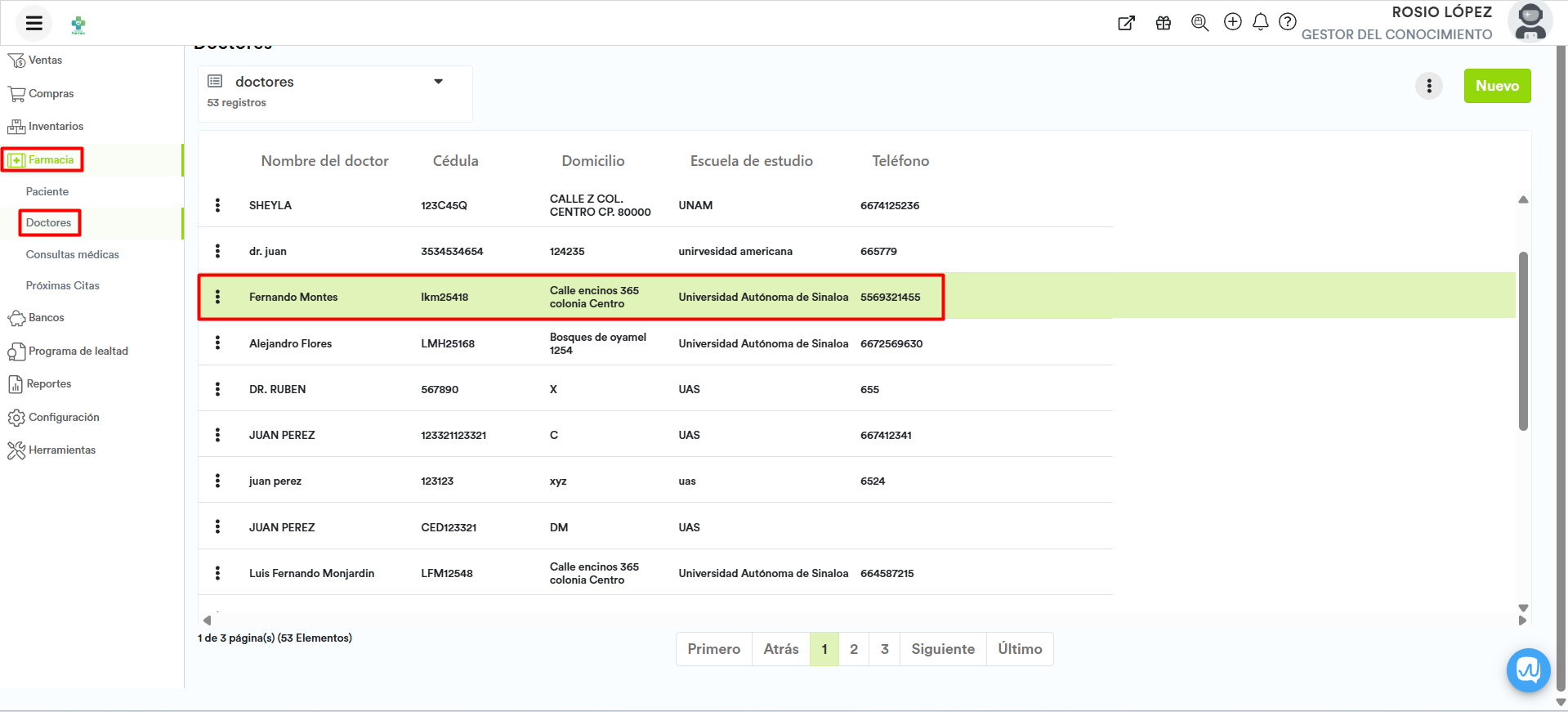Click the user avatar of Rosio López
Viewport: 1568px width, 712px height.
[x=1529, y=22]
